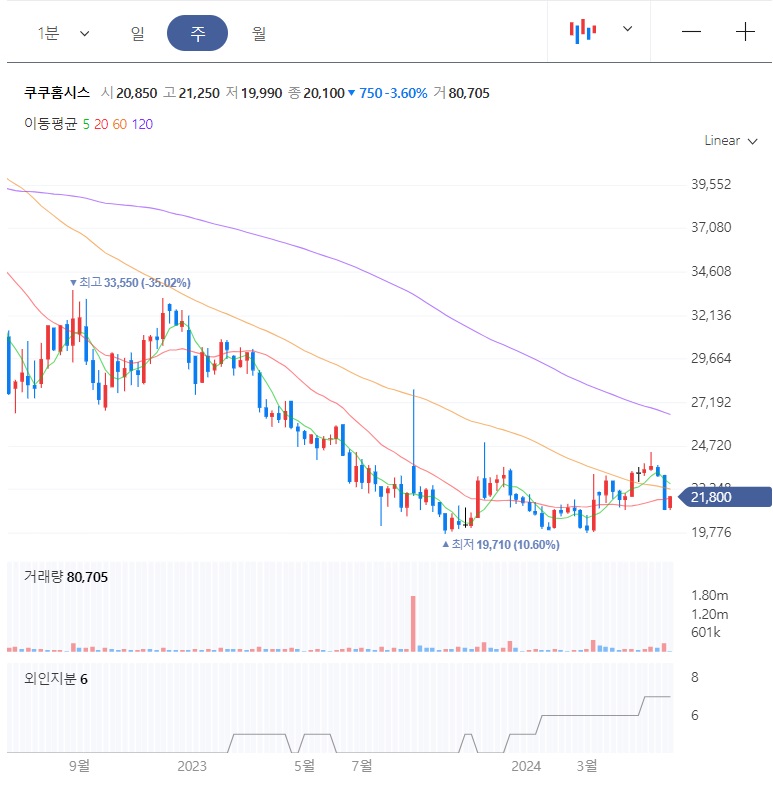Screen dimensions: 773x800
Task: Select the 20 moving average value
Action: [101, 124]
